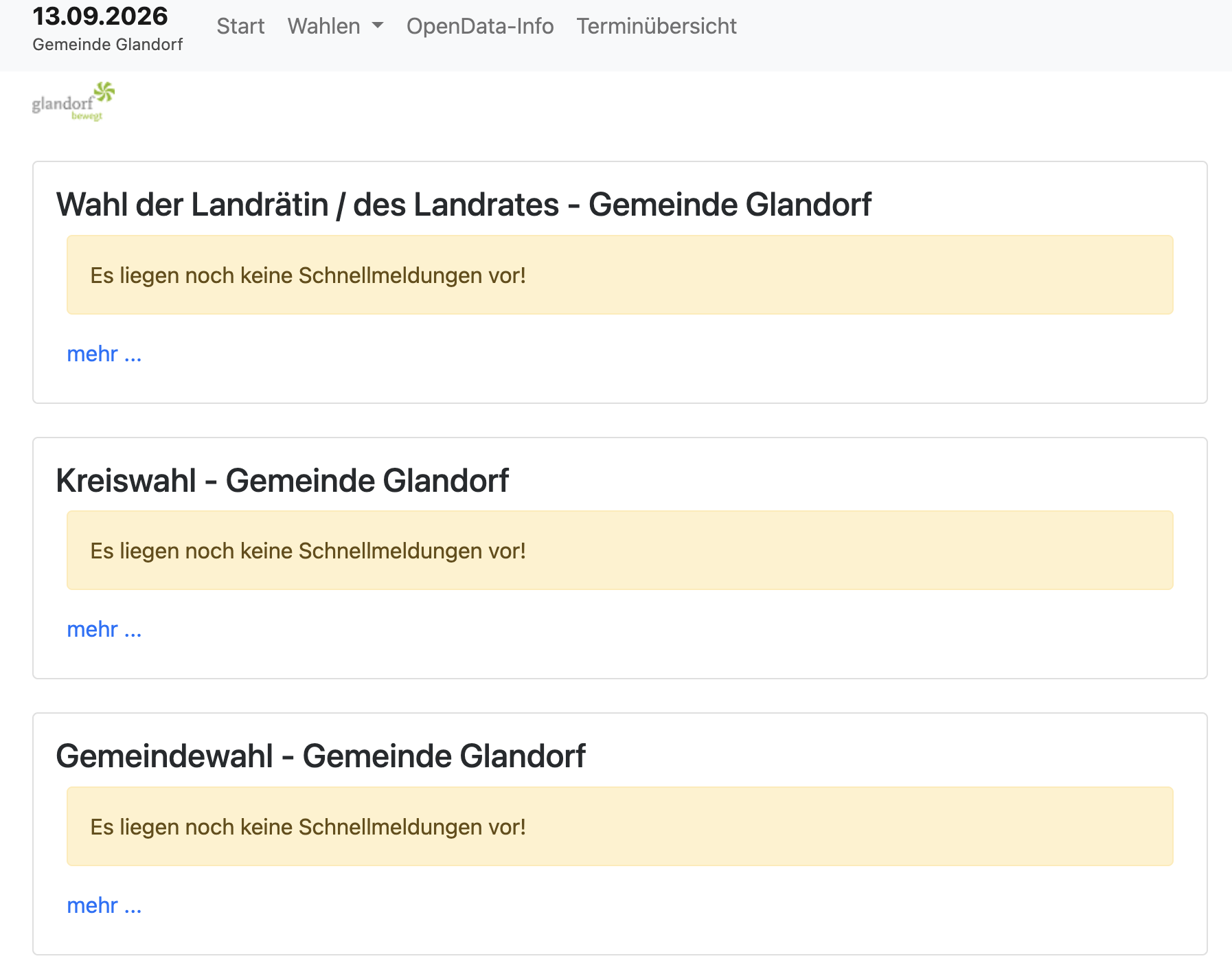Go to the Start page
This screenshot has width=1232, height=974.
pos(240,26)
